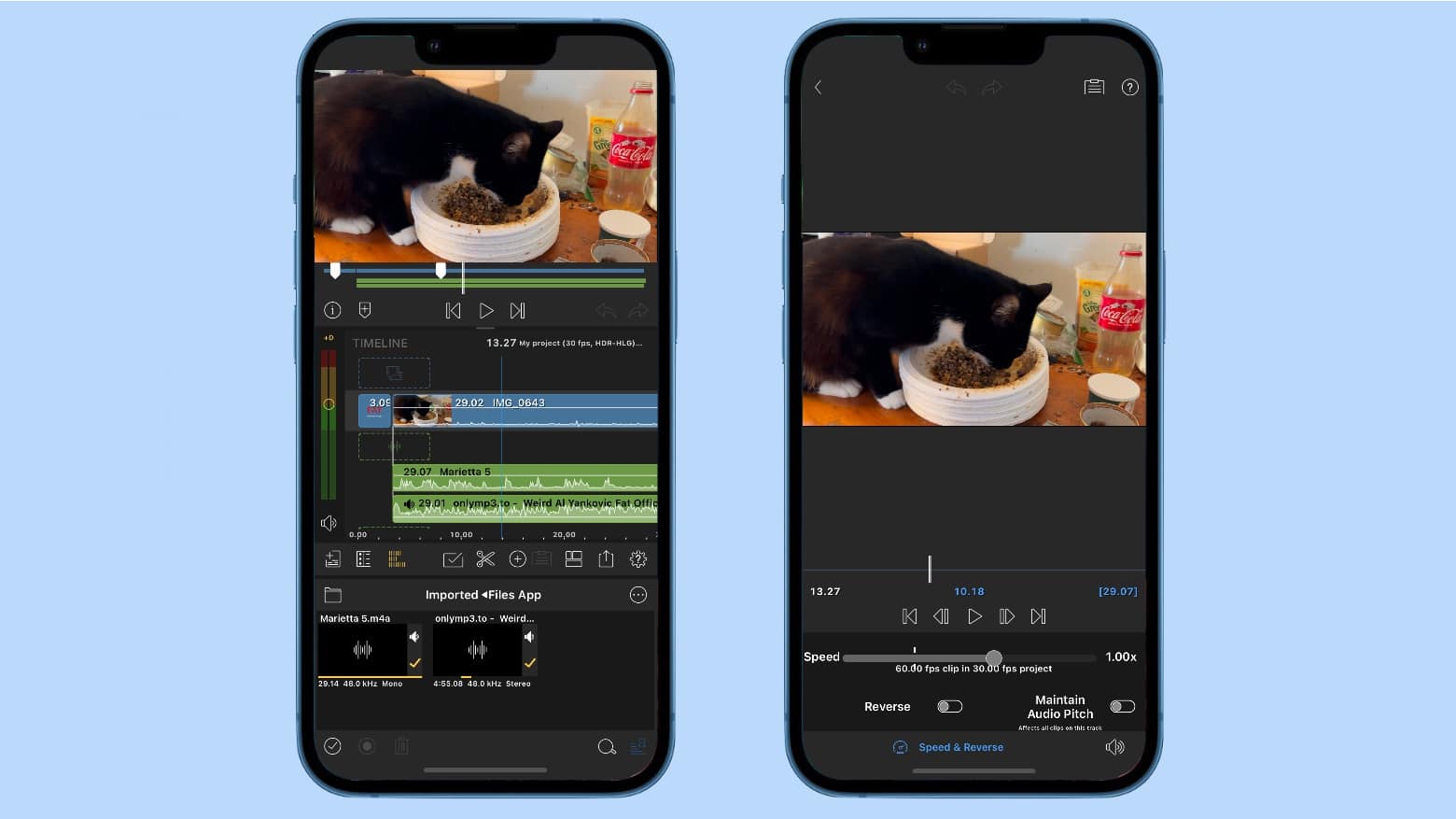The height and width of the screenshot is (819, 1456).
Task: Go back using the left chevron
Action: pyautogui.click(x=819, y=87)
